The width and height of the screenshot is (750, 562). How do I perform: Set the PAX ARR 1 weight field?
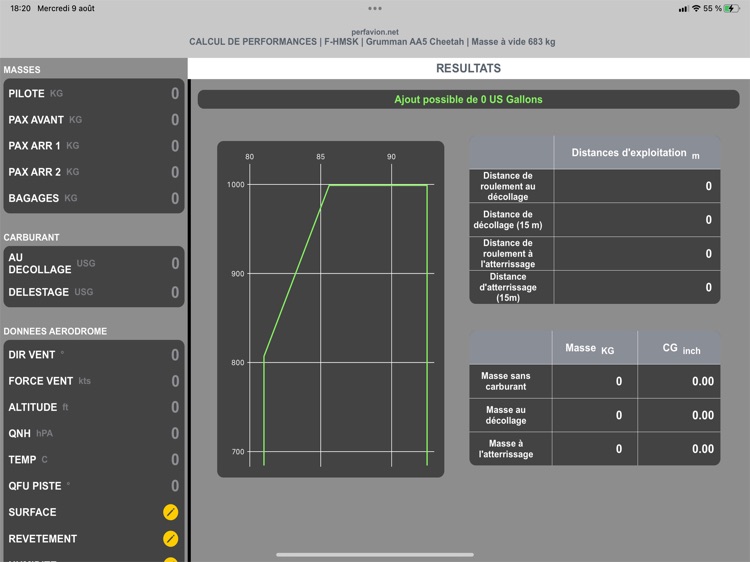94,146
